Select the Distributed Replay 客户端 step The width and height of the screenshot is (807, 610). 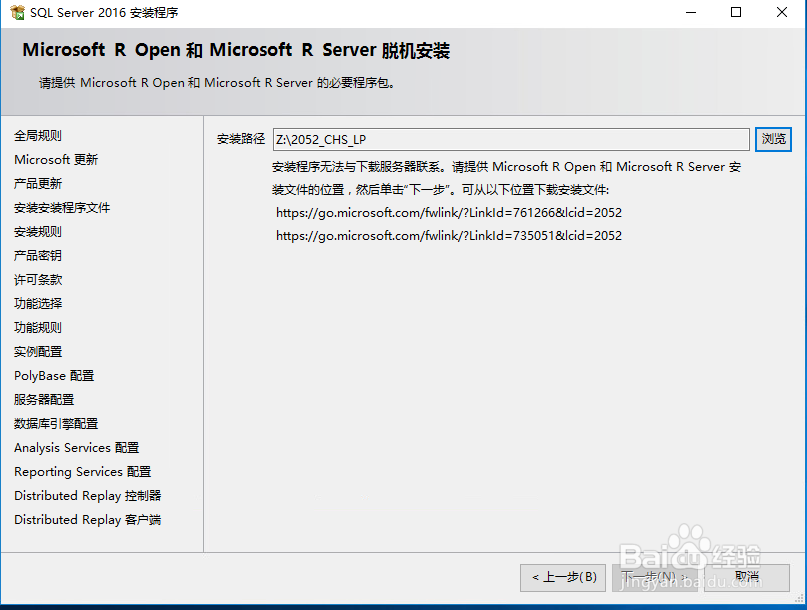[87, 519]
